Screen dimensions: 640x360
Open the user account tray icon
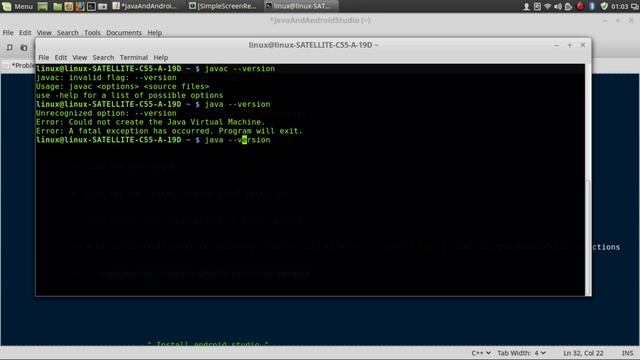pyautogui.click(x=527, y=6)
